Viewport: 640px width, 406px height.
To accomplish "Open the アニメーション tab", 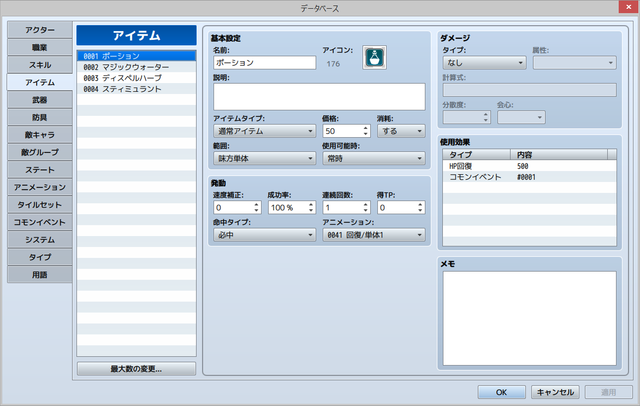I will click(40, 187).
